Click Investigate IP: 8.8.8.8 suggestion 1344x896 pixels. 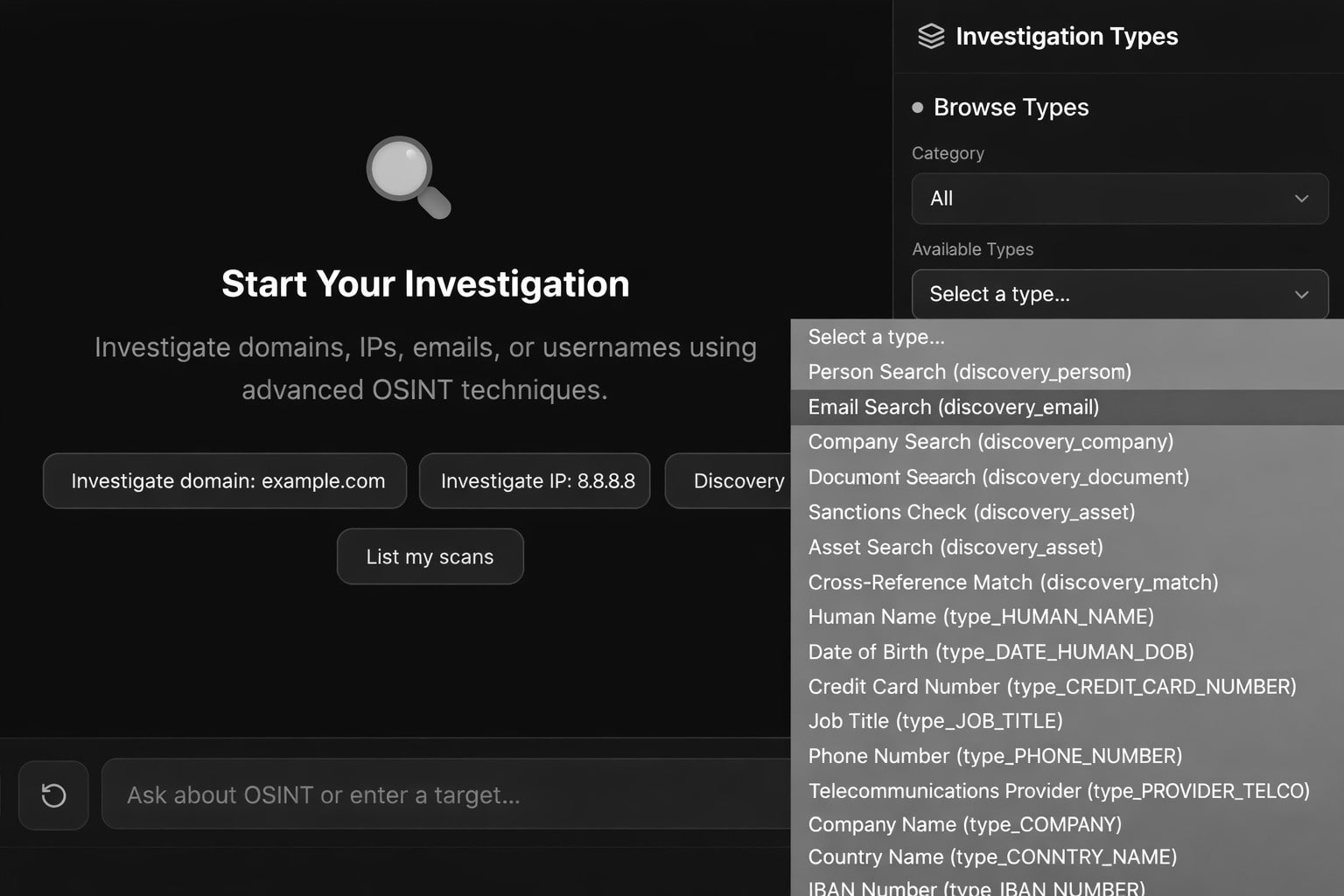(x=535, y=481)
